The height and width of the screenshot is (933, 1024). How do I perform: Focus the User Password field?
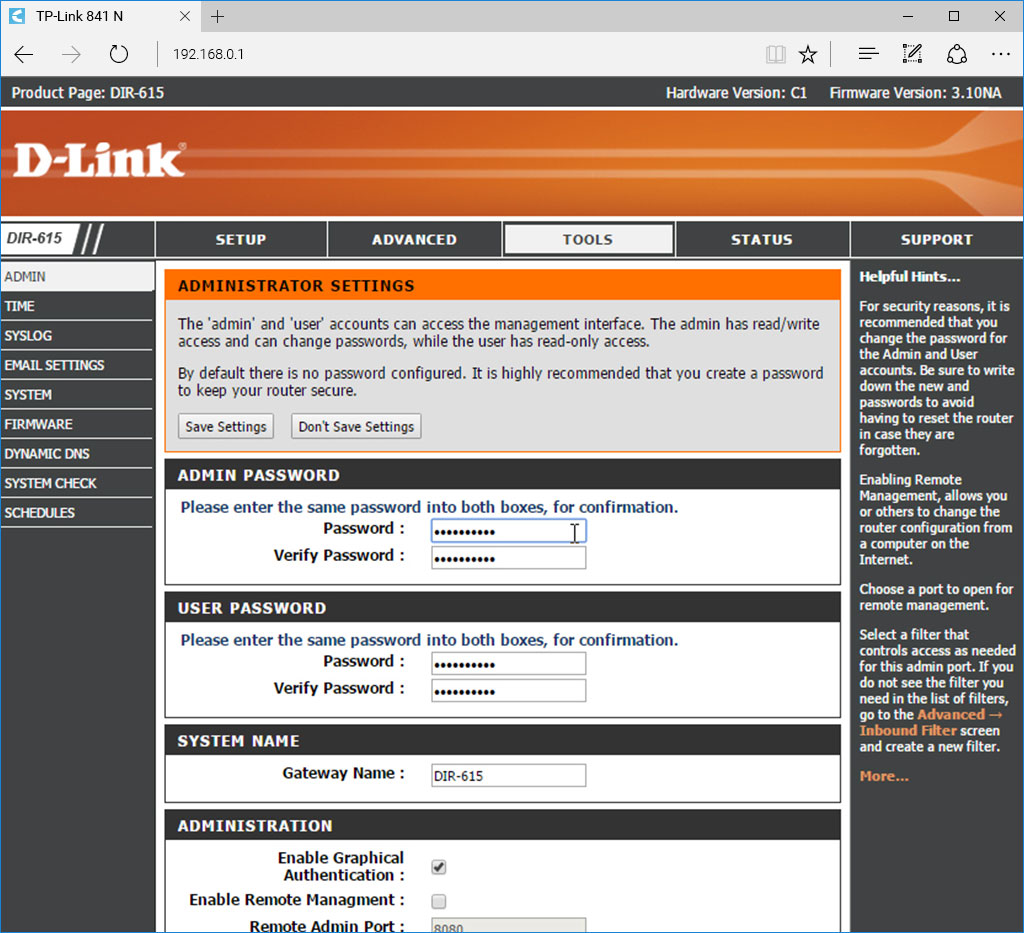click(508, 664)
